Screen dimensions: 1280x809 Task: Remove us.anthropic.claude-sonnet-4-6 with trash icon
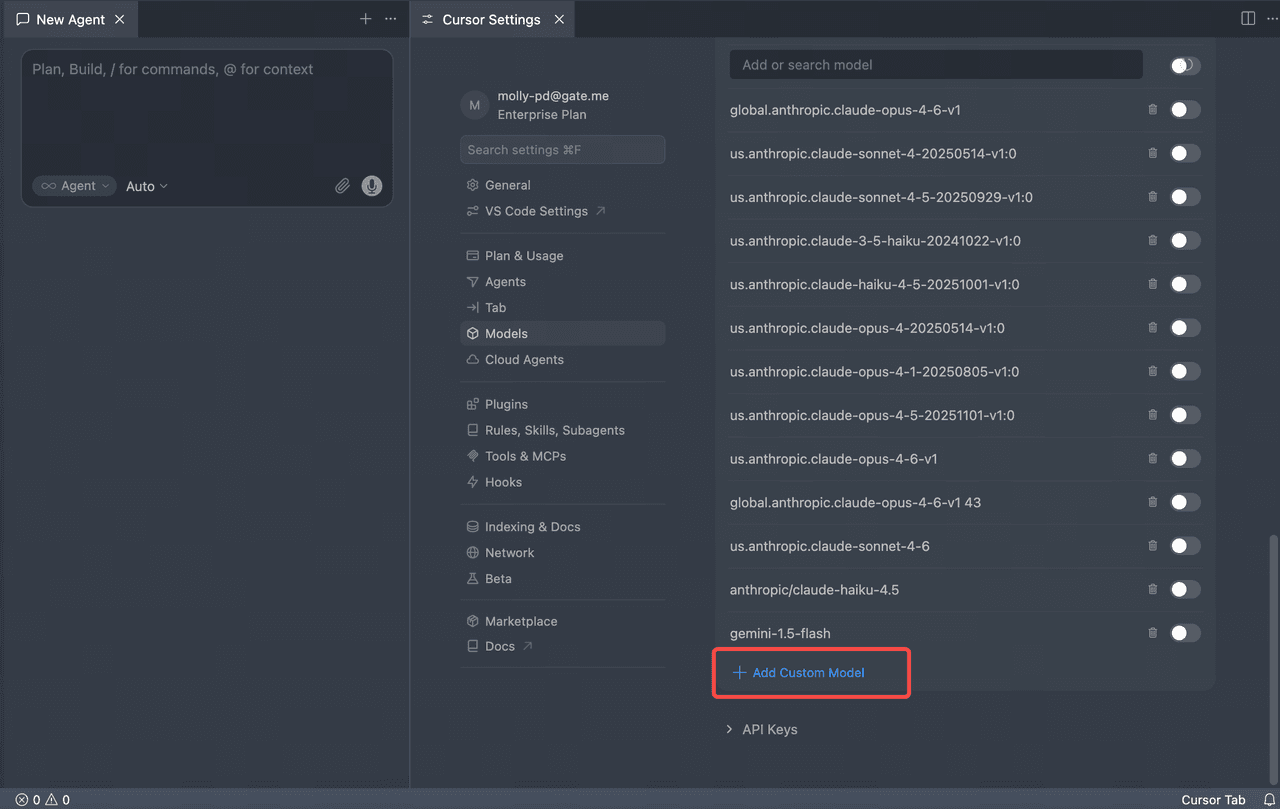(1152, 546)
